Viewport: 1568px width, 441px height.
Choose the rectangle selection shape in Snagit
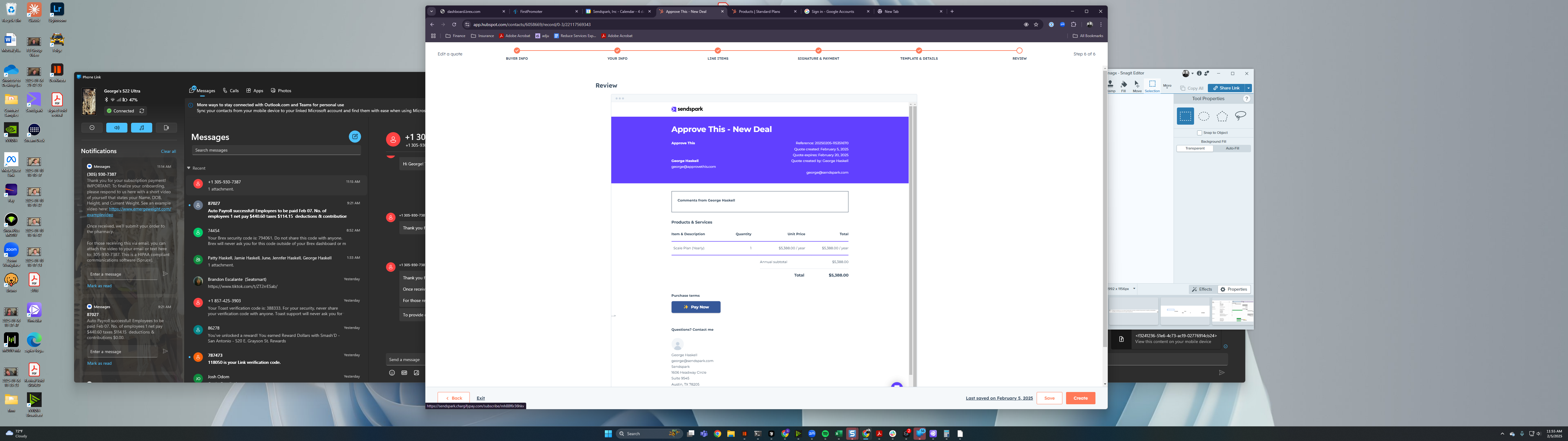[x=1185, y=116]
